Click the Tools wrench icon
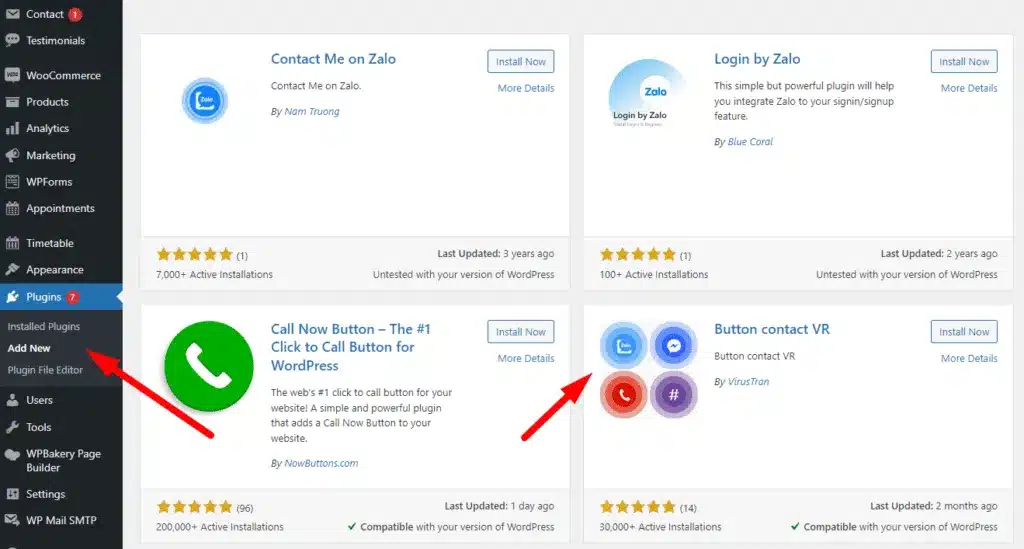 [12, 427]
